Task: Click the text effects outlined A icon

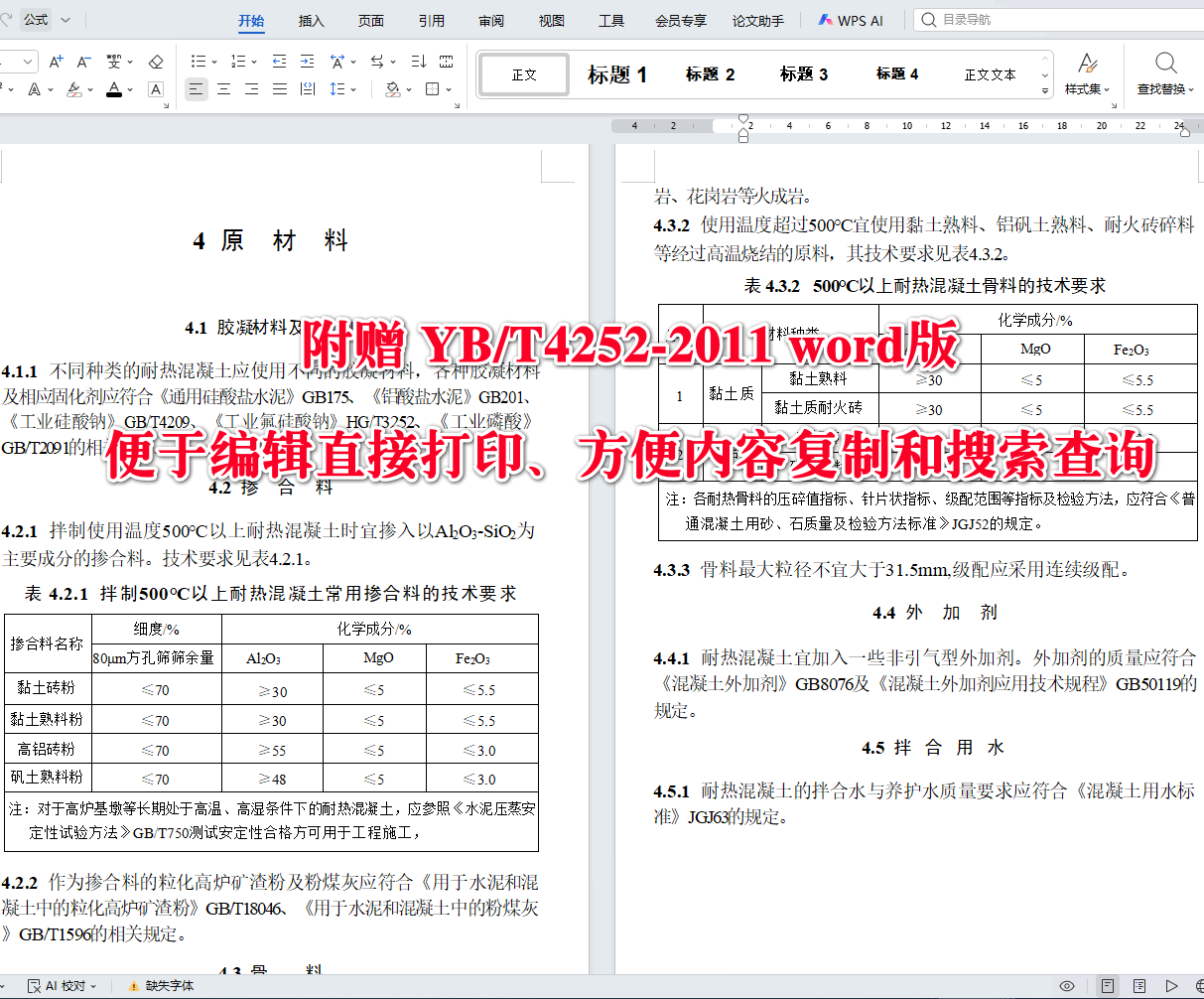Action: tap(35, 89)
